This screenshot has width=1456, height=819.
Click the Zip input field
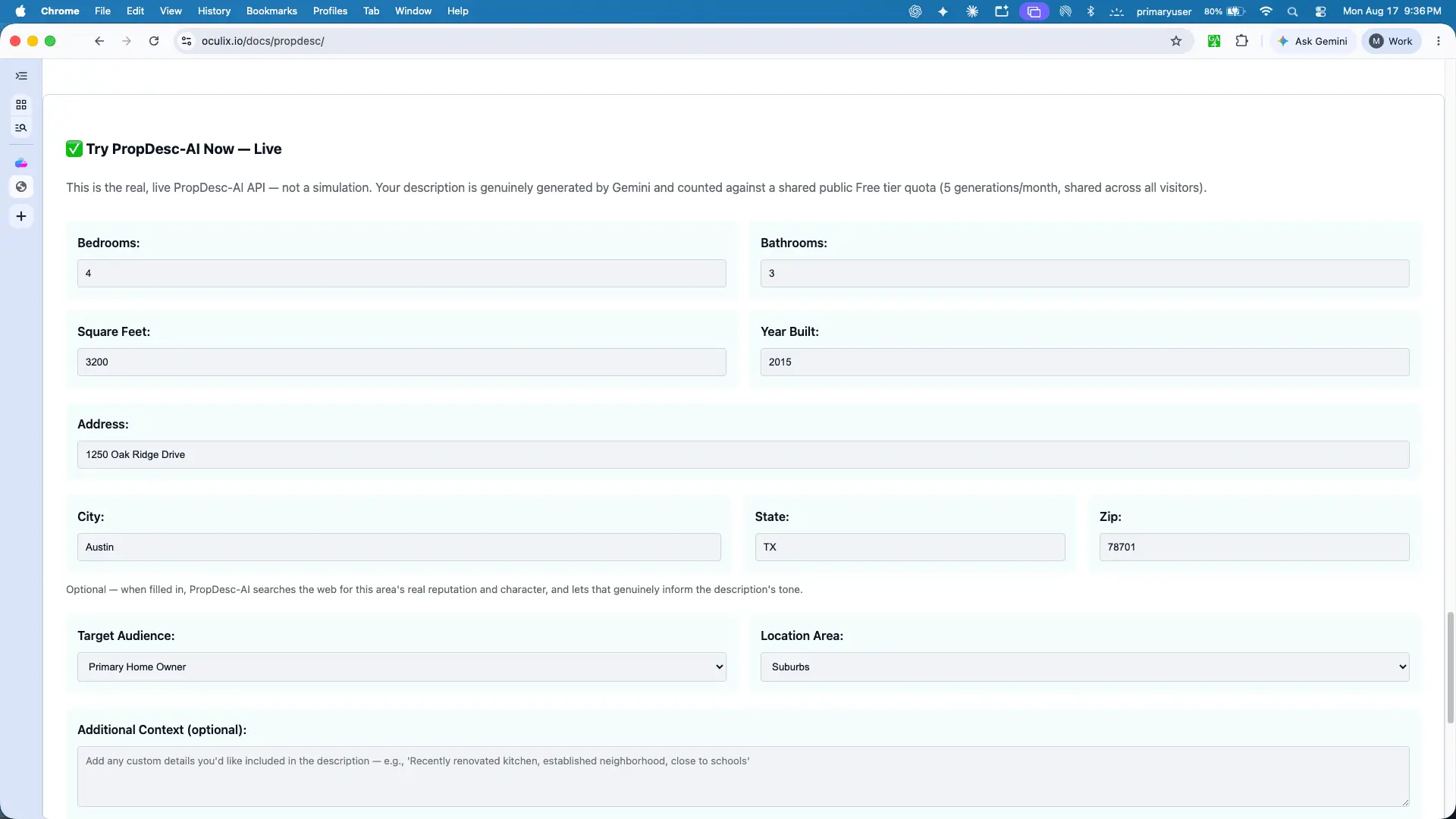1254,548
